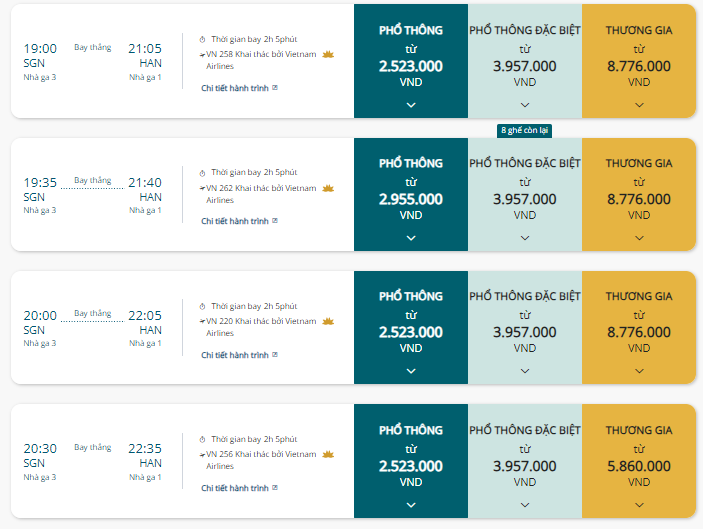Select Thương Gia 8.776.000 fare on 19:00 flight
The image size is (703, 529).
coord(639,61)
